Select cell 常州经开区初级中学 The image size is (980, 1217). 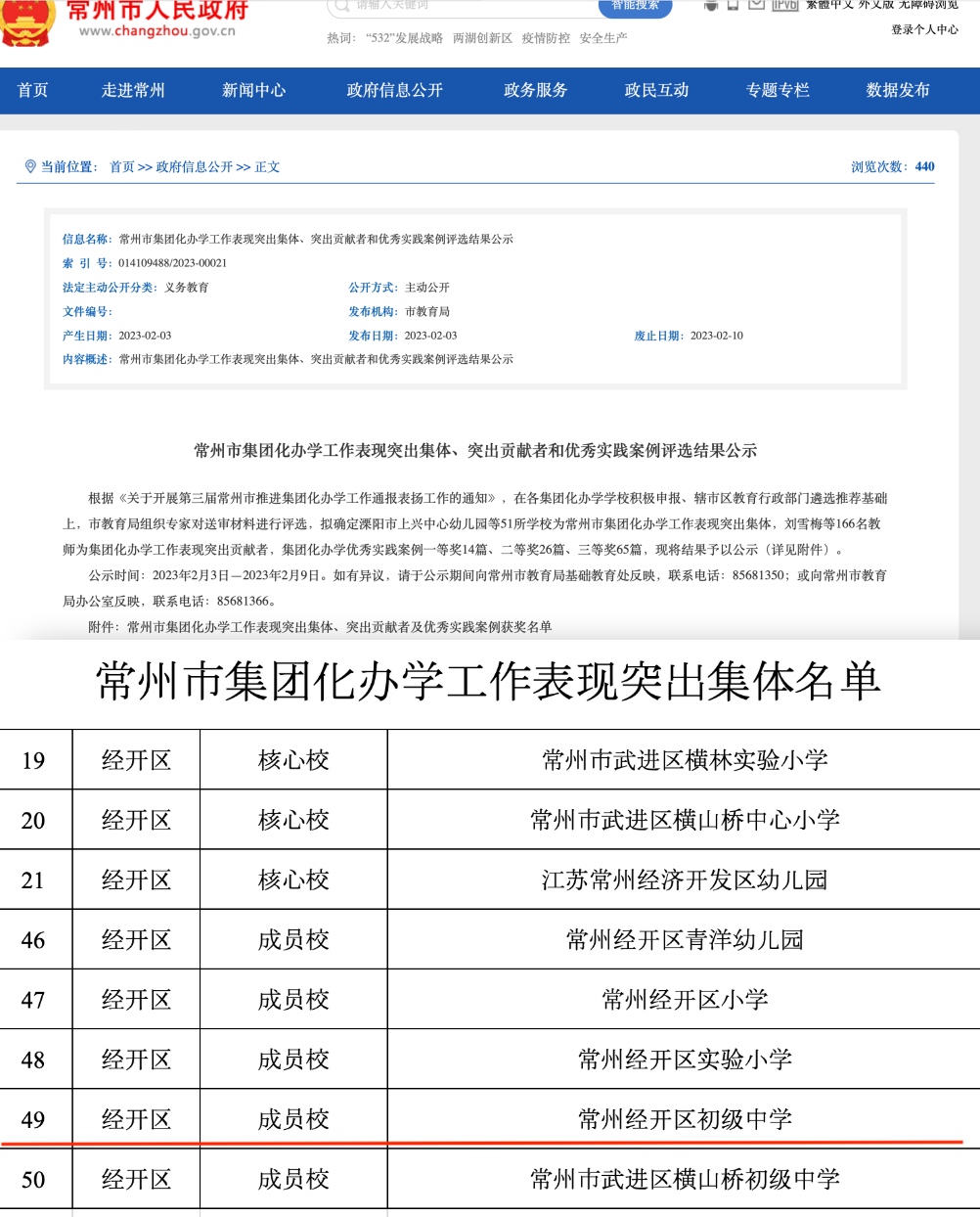tap(685, 1119)
